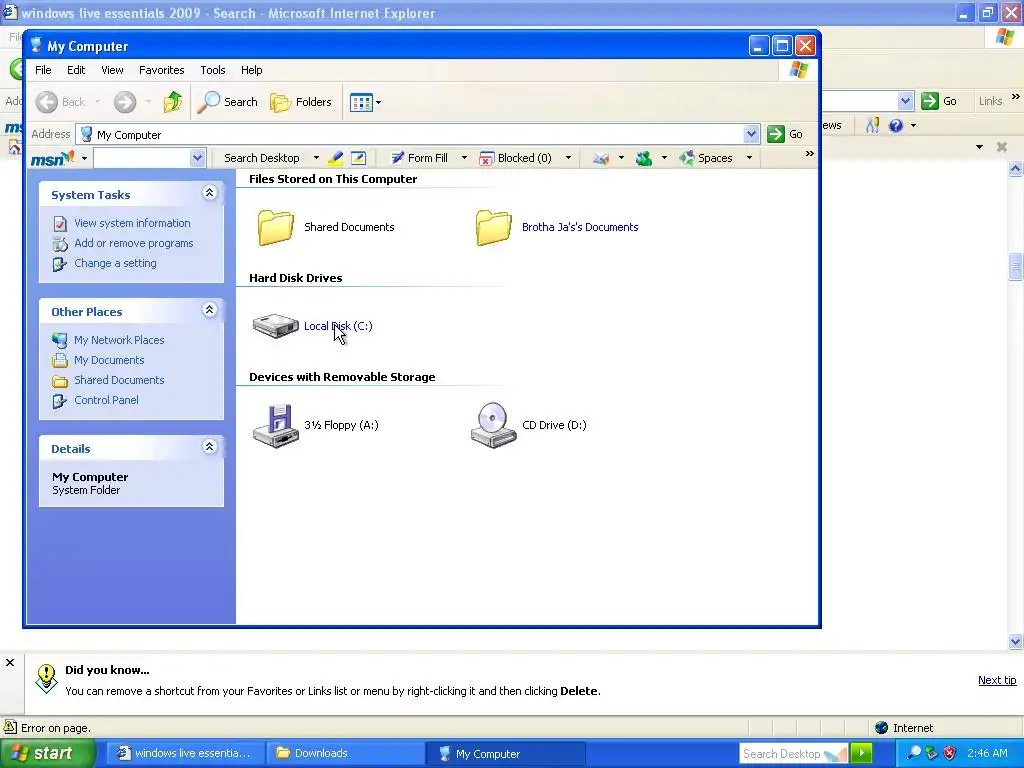Click View system information task
1024x768 pixels.
click(132, 223)
